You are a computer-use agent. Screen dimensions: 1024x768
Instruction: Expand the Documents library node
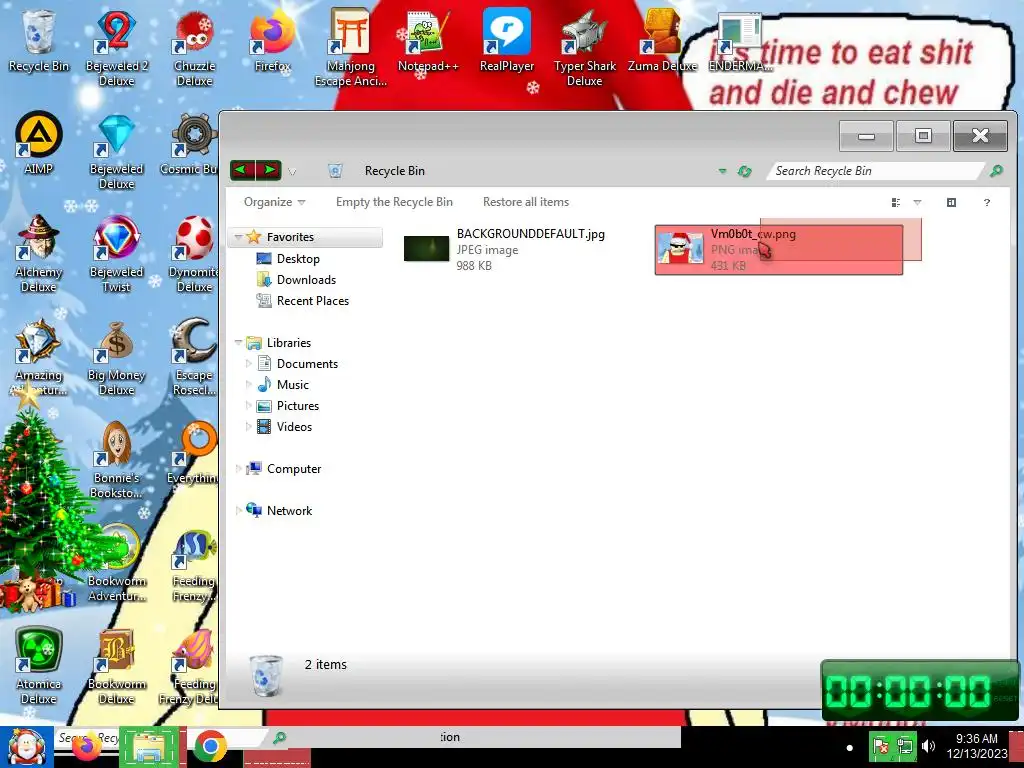(x=249, y=364)
